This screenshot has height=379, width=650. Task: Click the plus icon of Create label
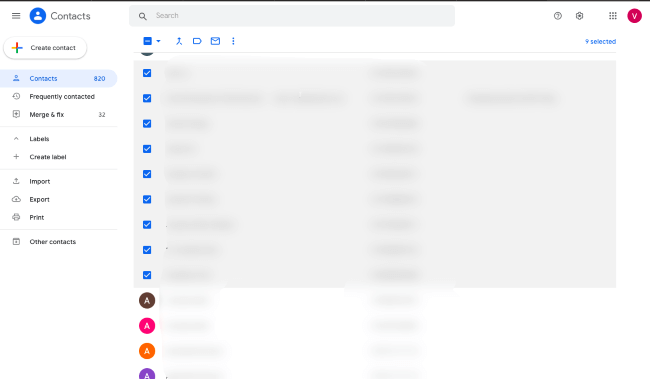[16, 157]
